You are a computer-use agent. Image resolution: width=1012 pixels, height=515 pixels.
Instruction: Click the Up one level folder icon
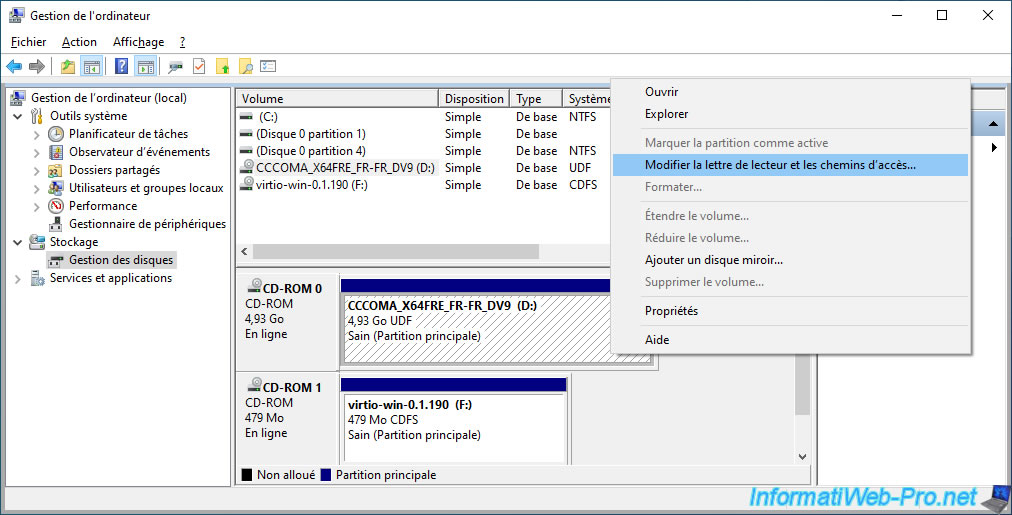[x=68, y=66]
